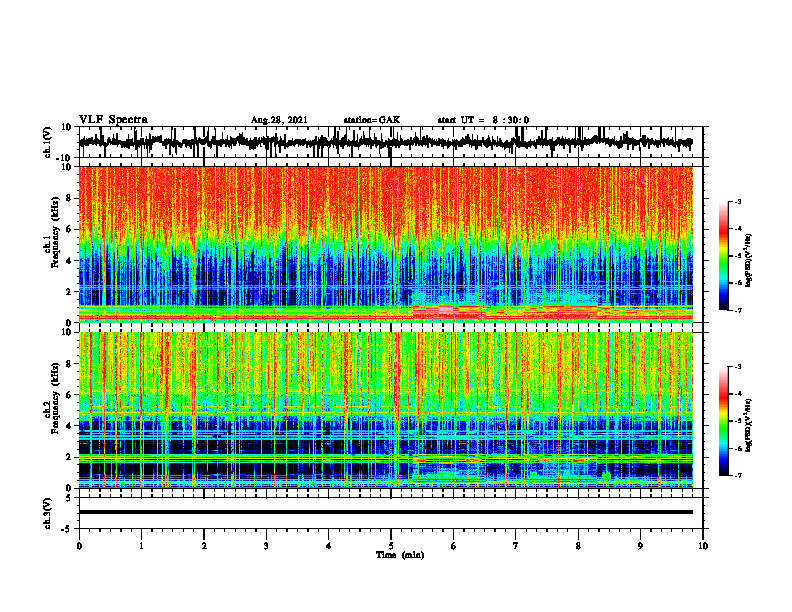The image size is (792, 612).
Task: Click the "ch.3(V)" axis label
Action: [x=48, y=513]
